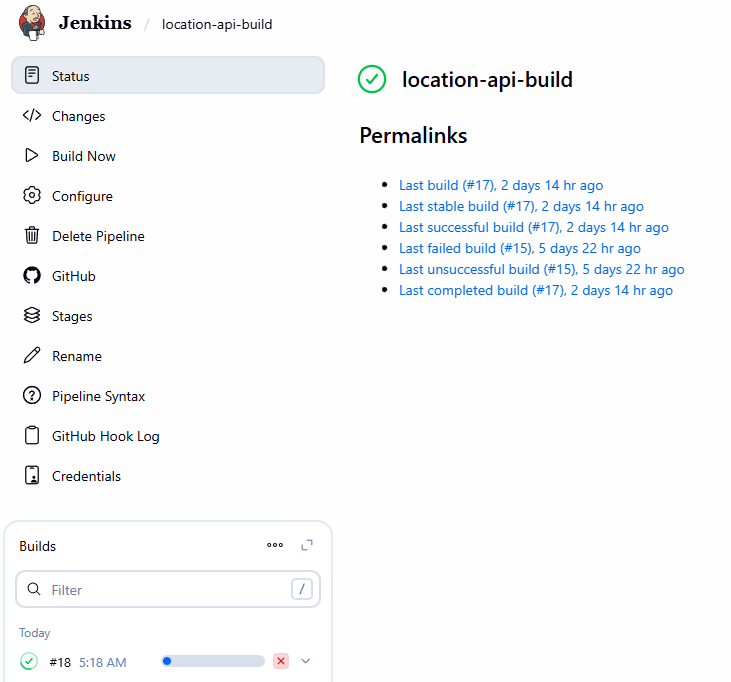The image size is (731, 682).
Task: Click the Delete Pipeline trash icon
Action: [x=32, y=236]
